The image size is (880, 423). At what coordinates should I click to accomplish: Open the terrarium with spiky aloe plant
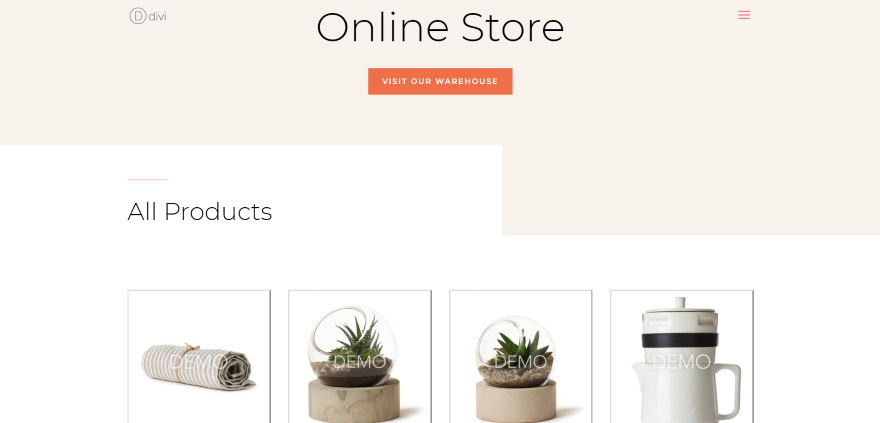tap(360, 357)
